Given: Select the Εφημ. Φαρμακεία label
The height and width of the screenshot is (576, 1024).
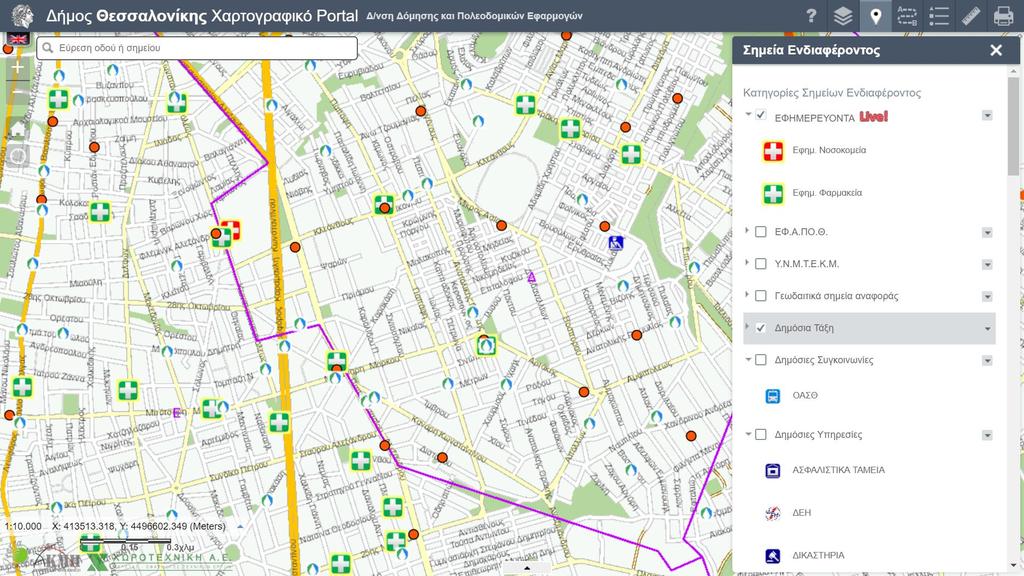Looking at the screenshot, I should (827, 193).
